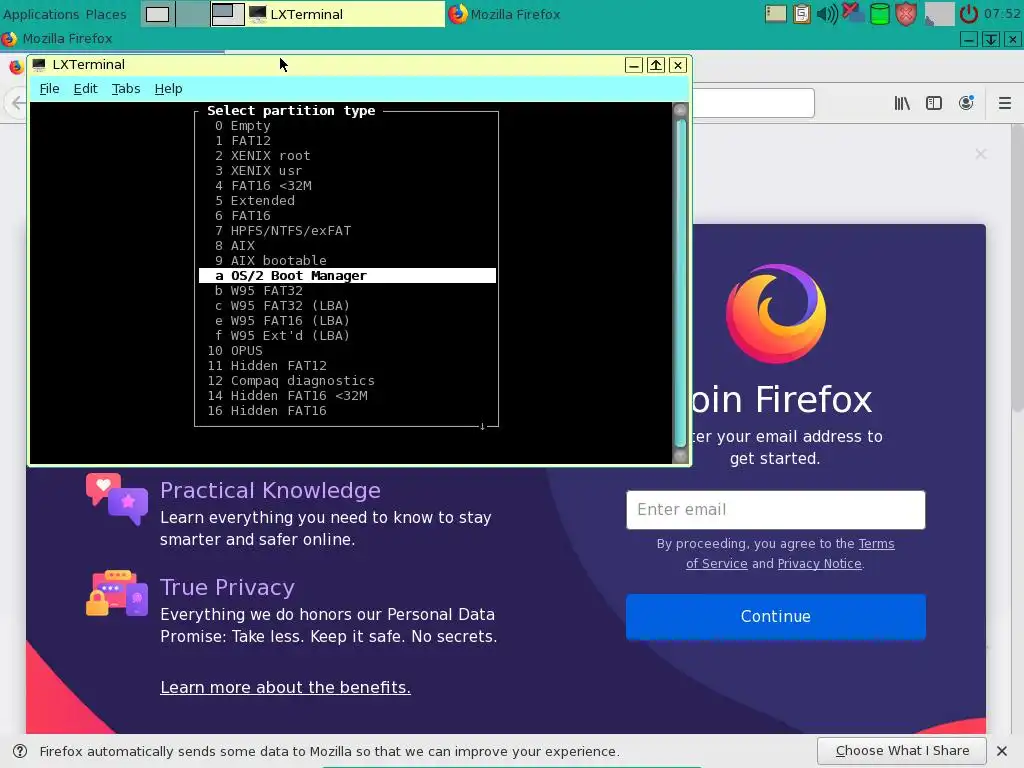Click the green disk tray icon

tap(880, 14)
